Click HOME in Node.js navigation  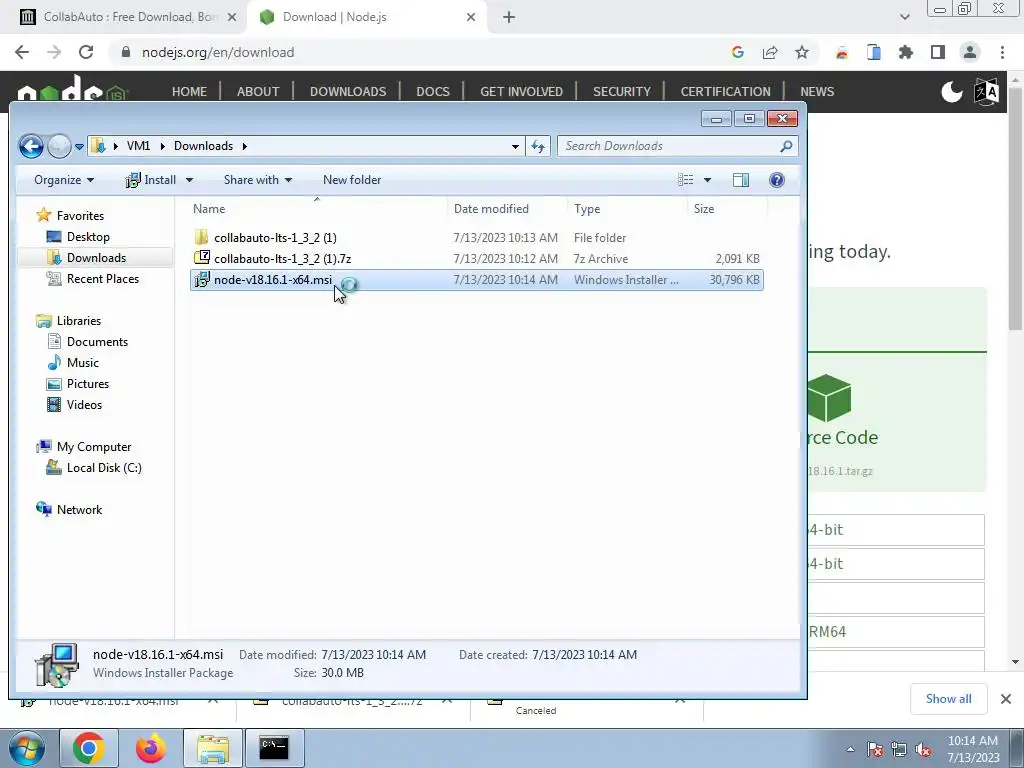click(x=189, y=91)
